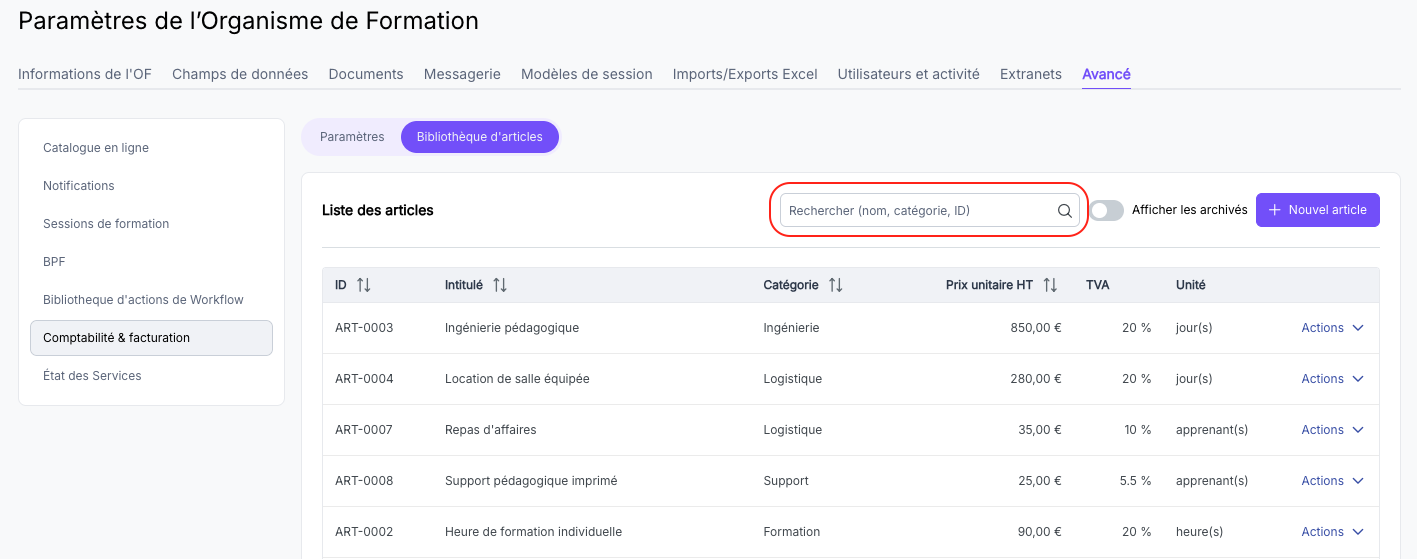
Task: Focus the Rechercher article search field
Action: point(930,211)
